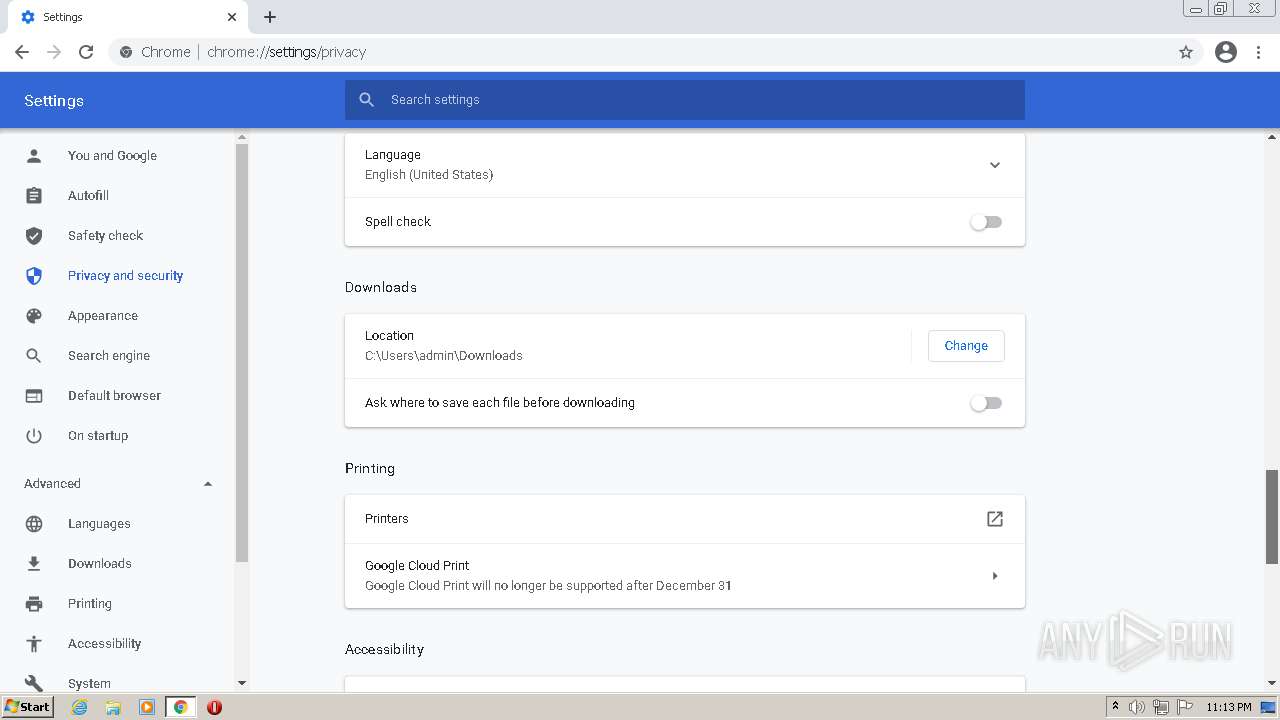This screenshot has height=720, width=1280.
Task: Collapse the Advanced section in sidebar
Action: [208, 484]
